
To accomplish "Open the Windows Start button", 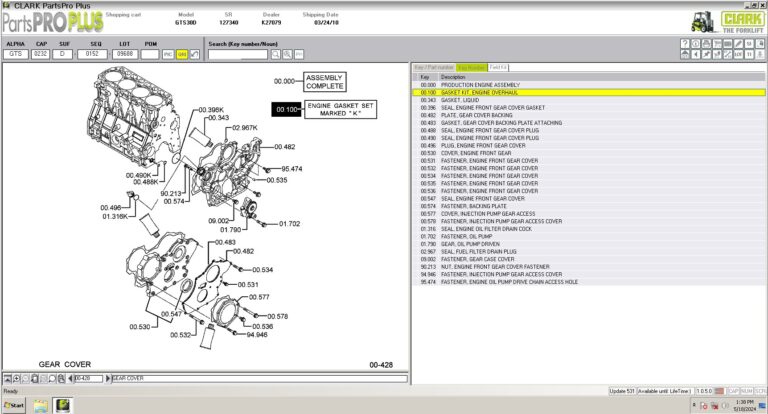I will (x=13, y=405).
